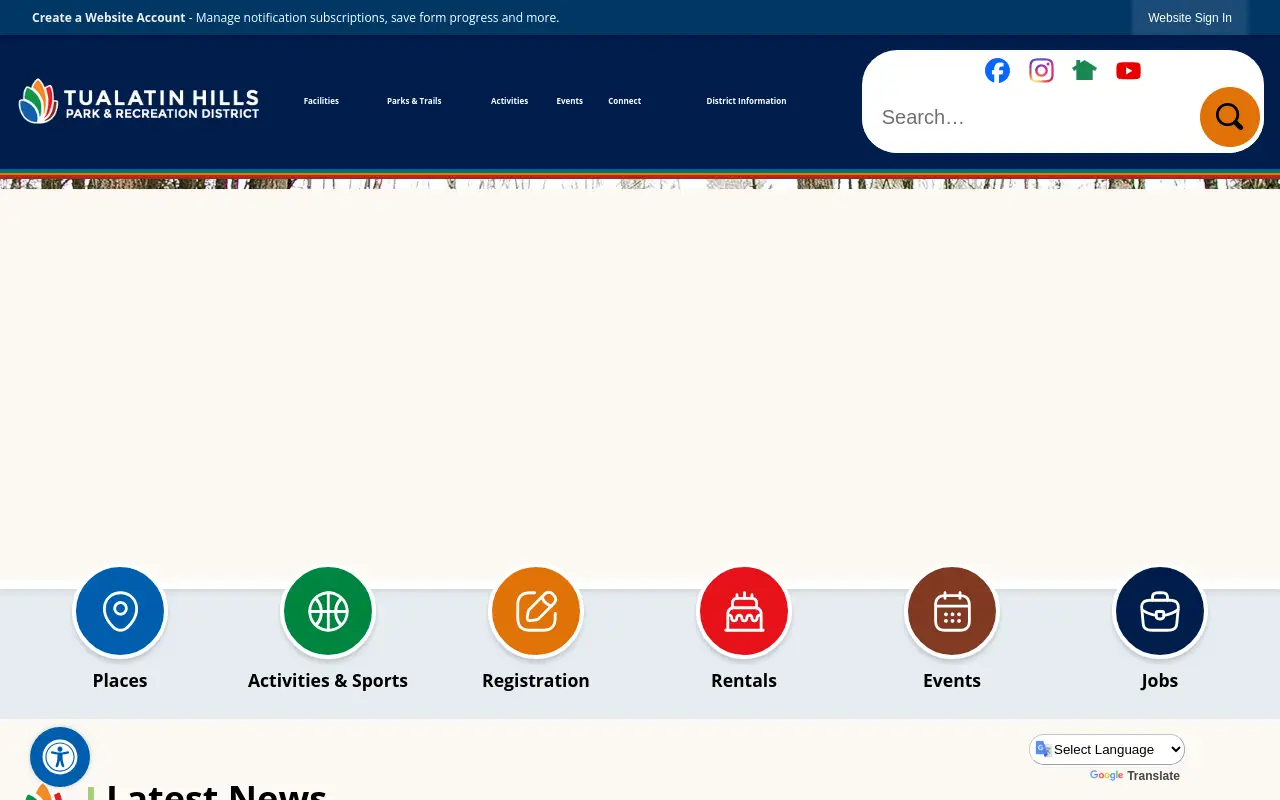Image resolution: width=1280 pixels, height=800 pixels.
Task: Open the District Information menu
Action: (746, 101)
